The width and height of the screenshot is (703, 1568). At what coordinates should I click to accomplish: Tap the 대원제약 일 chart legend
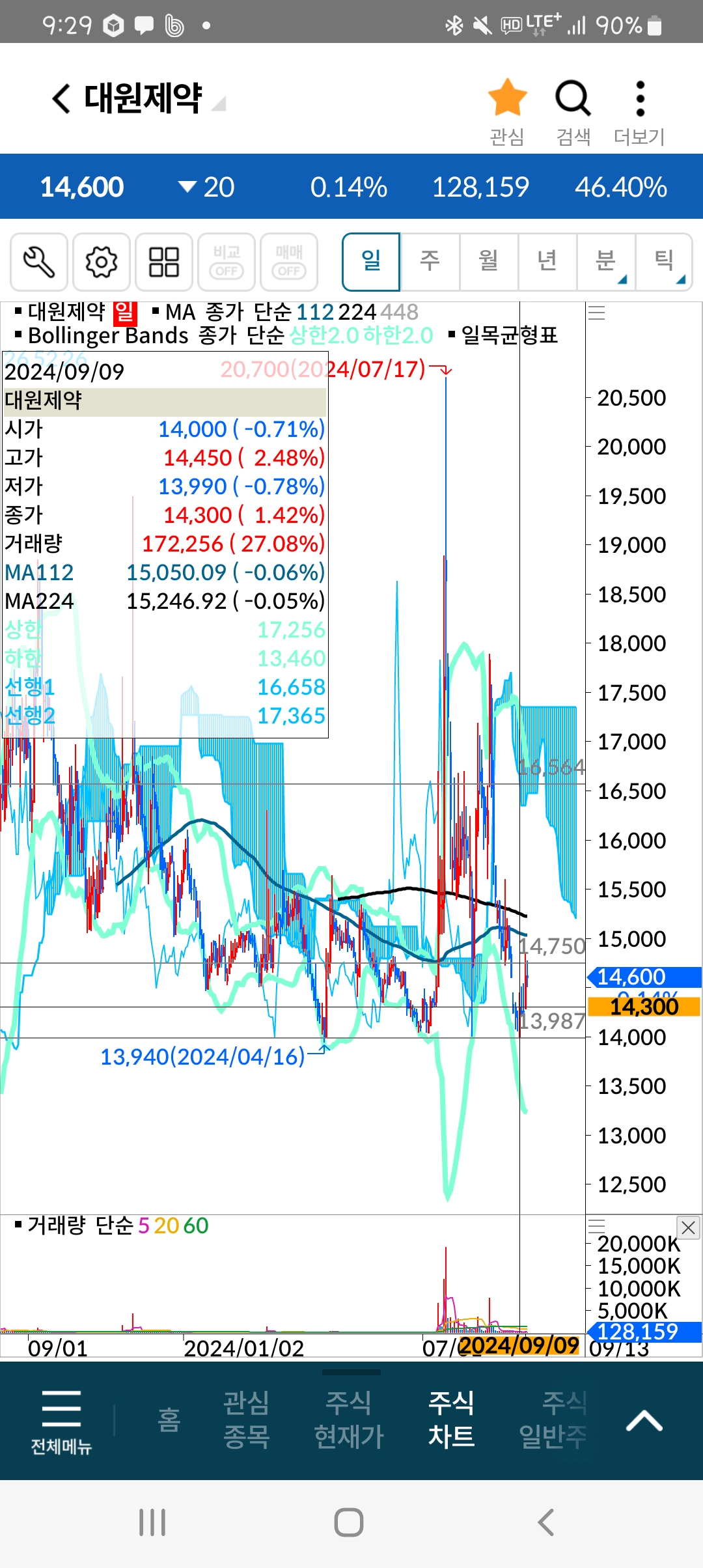(x=76, y=312)
